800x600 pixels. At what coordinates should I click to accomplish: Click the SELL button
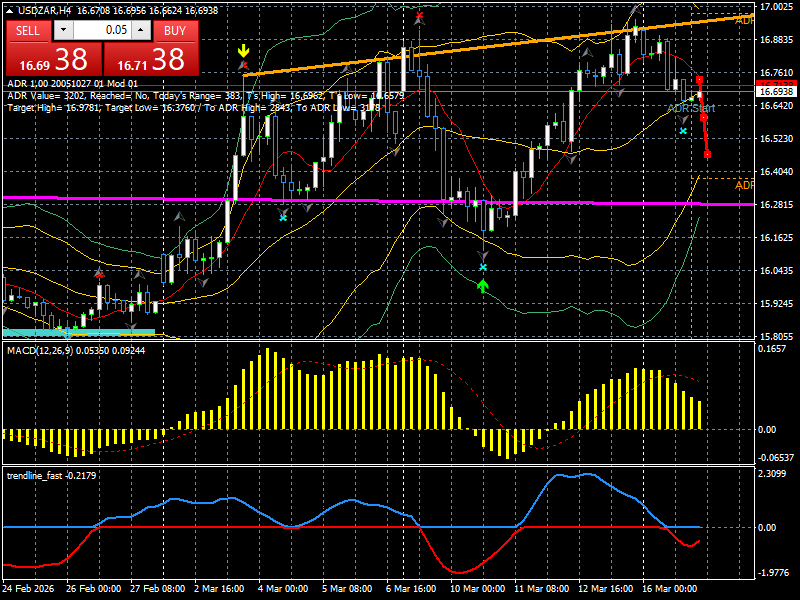pos(29,31)
